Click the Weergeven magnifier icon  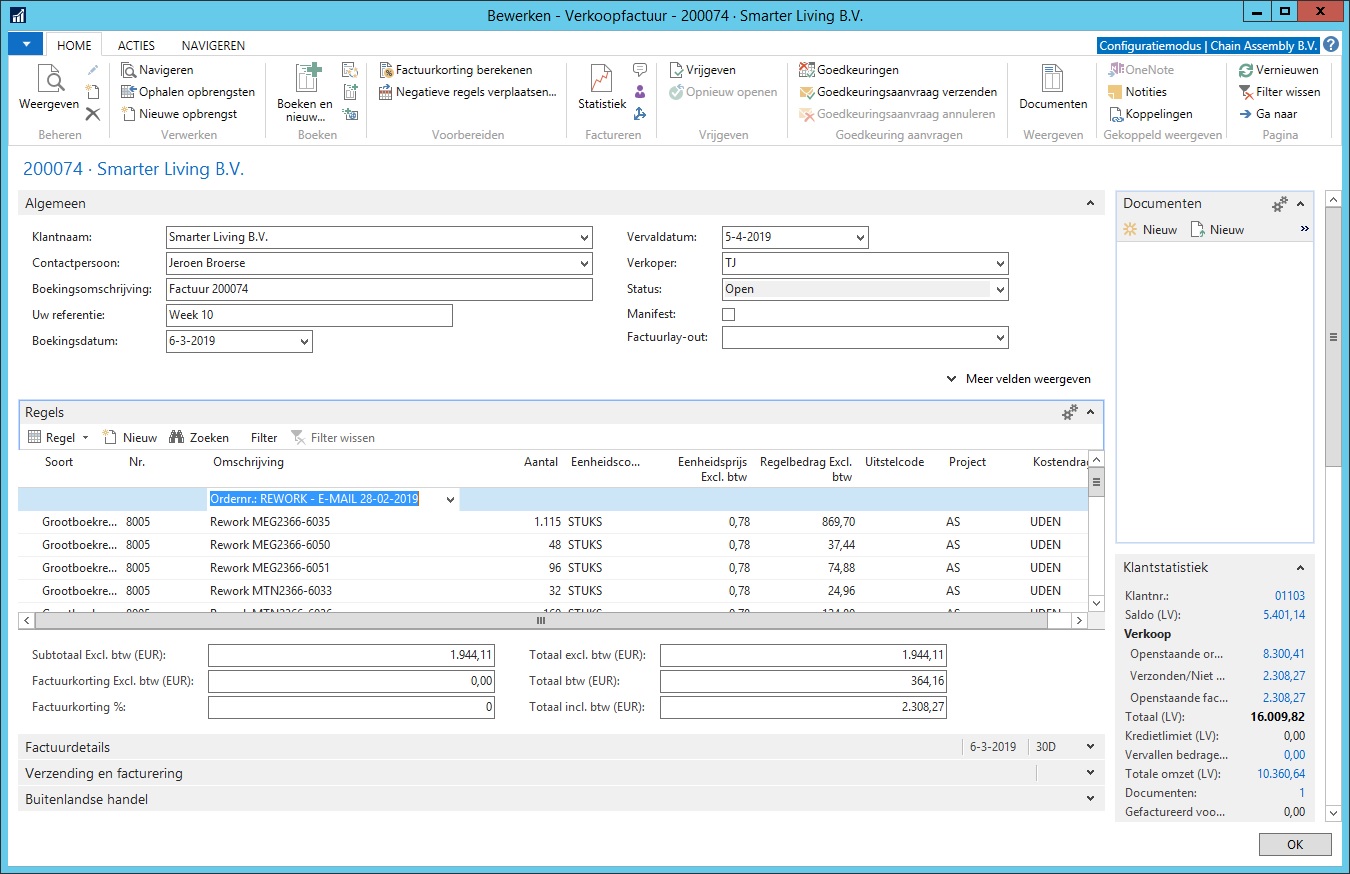(49, 79)
